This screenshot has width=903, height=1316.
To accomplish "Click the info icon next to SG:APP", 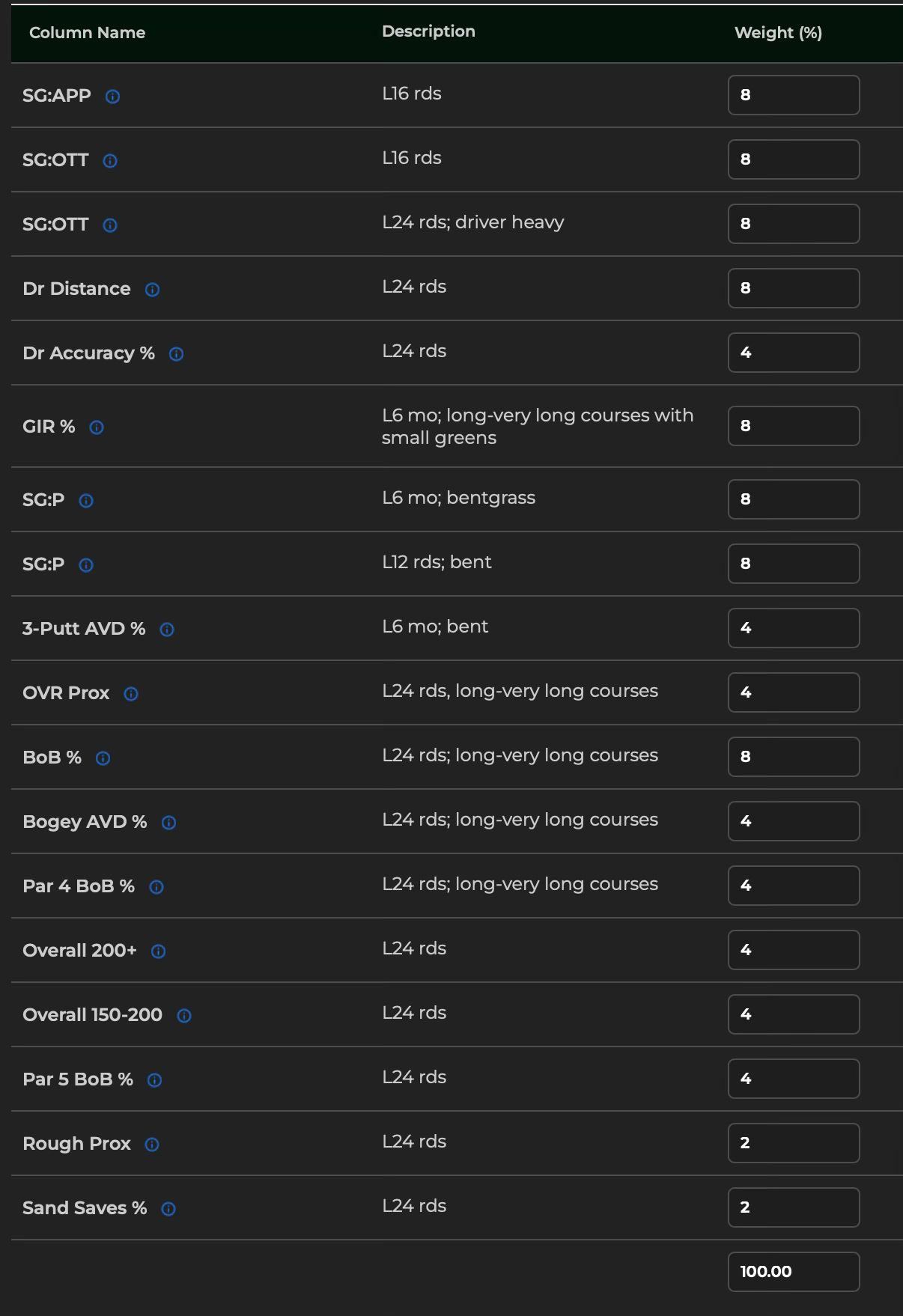I will (112, 97).
